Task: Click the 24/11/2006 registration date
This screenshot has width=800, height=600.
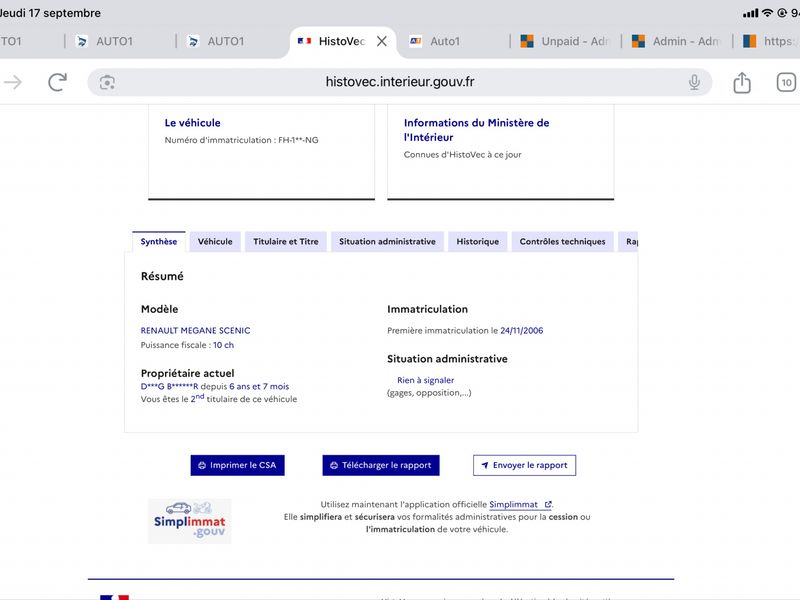Action: (x=521, y=331)
